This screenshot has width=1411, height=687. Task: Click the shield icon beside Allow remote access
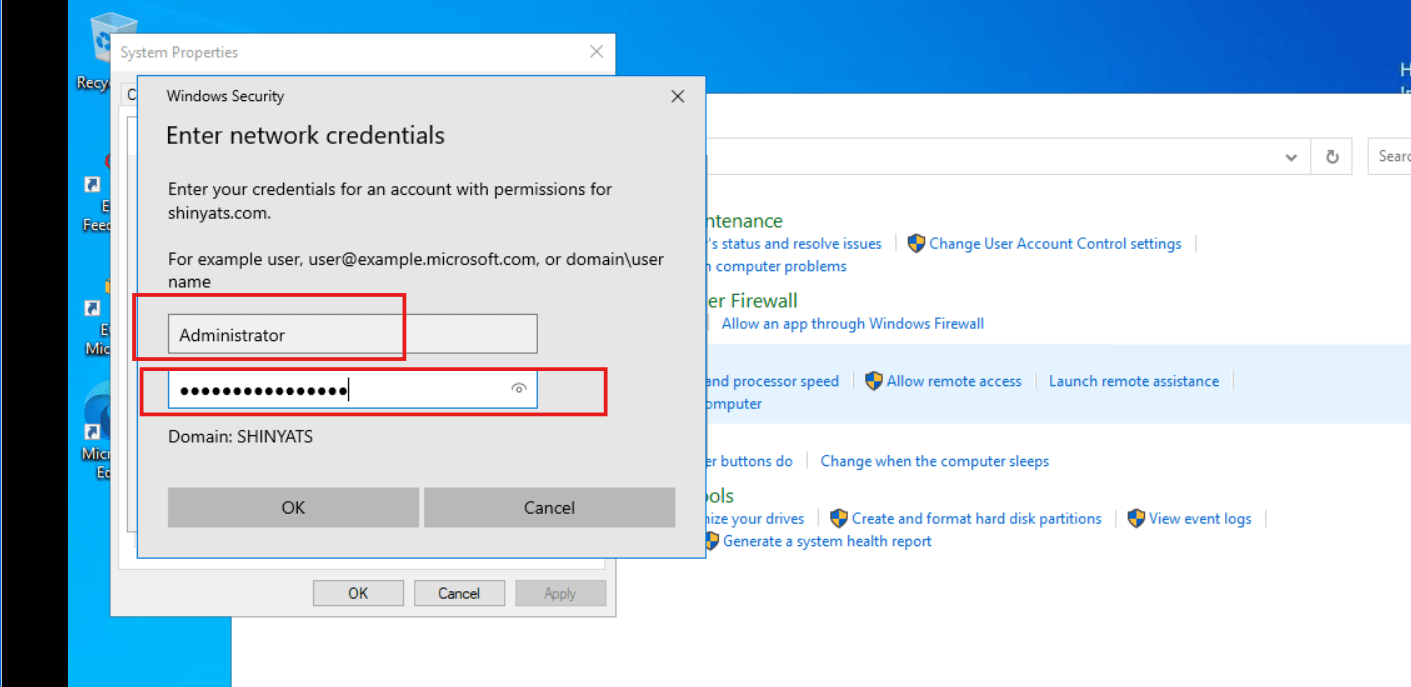(874, 381)
